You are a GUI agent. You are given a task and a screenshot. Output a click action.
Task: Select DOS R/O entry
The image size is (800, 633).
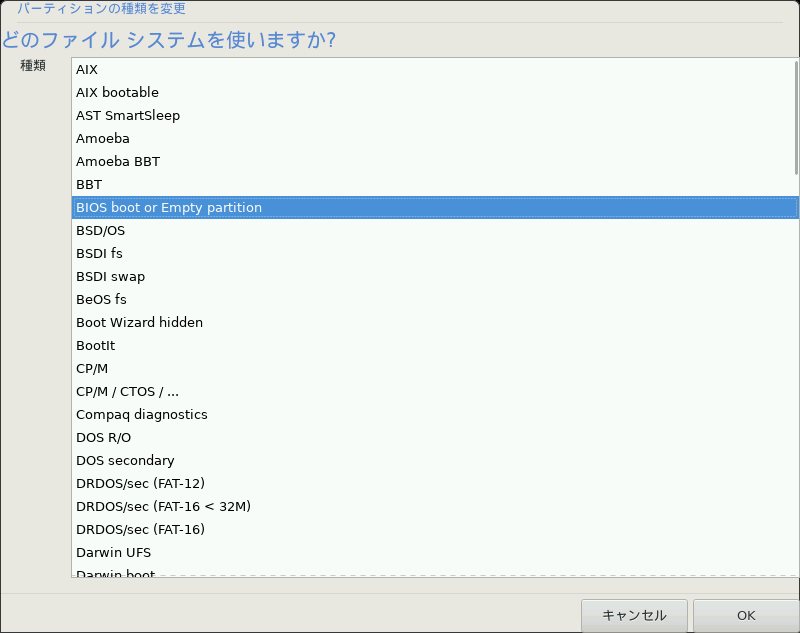coord(435,437)
